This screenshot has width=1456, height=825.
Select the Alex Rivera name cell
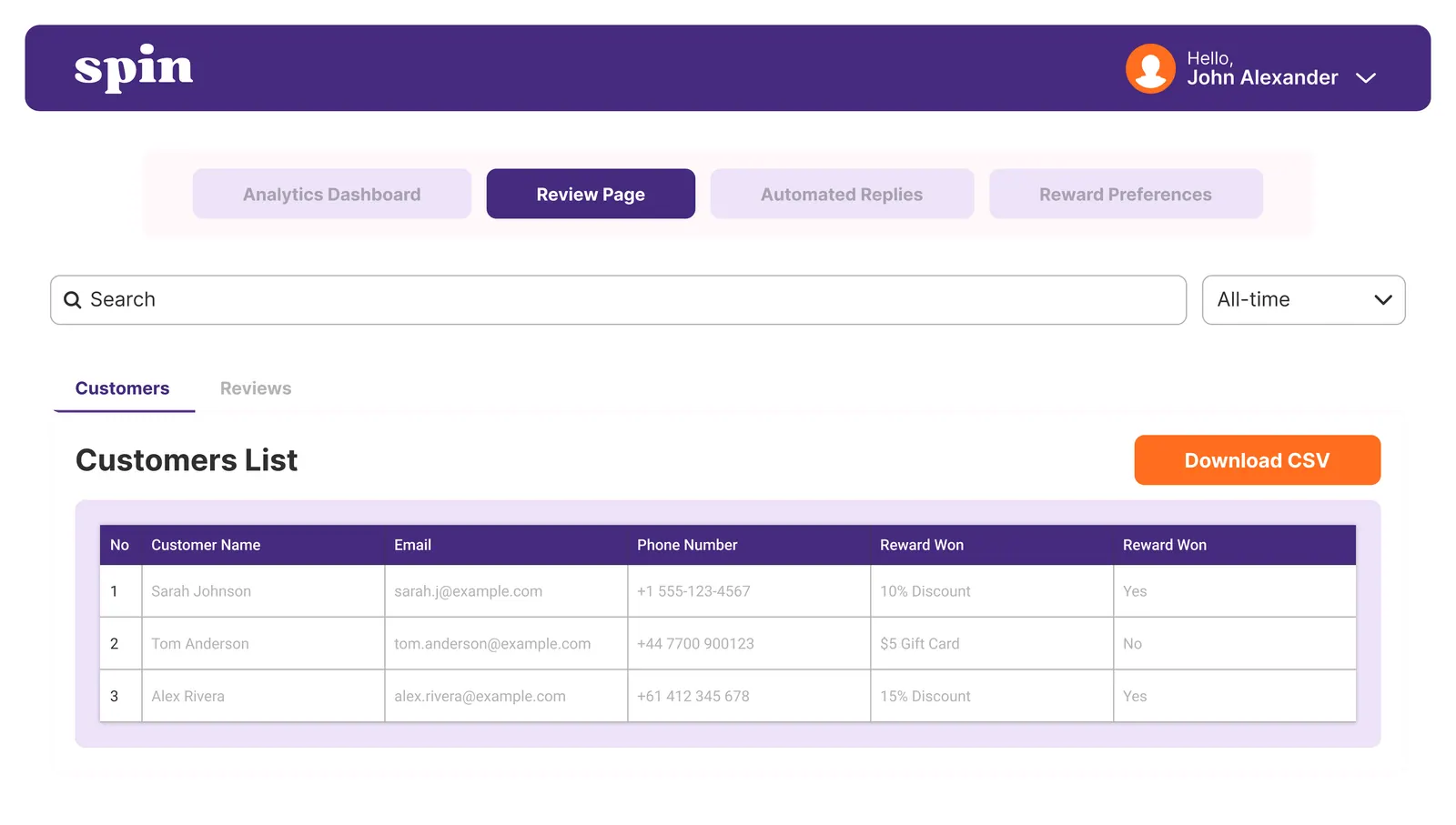[263, 697]
